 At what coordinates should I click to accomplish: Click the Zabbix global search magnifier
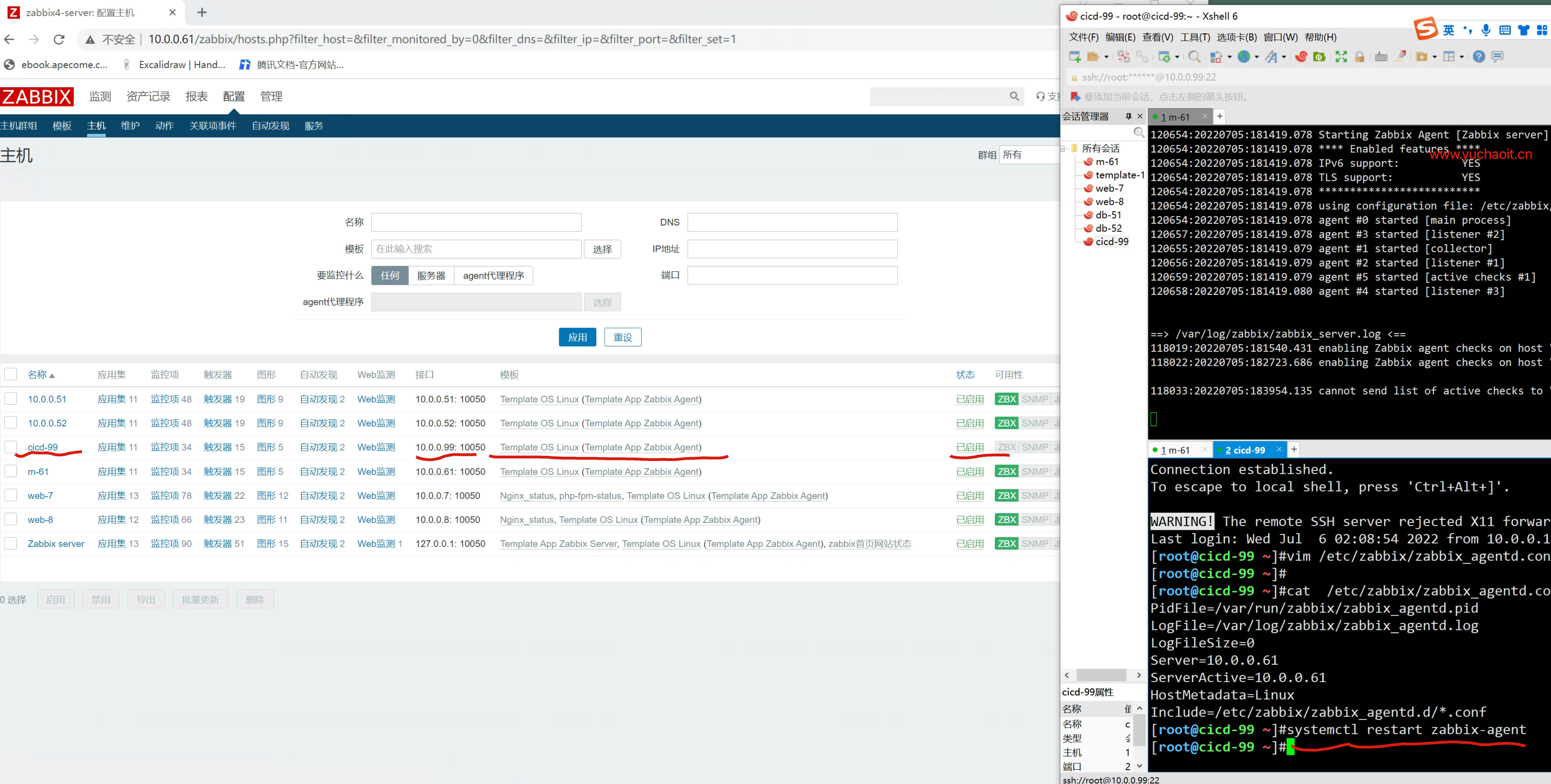(1015, 96)
